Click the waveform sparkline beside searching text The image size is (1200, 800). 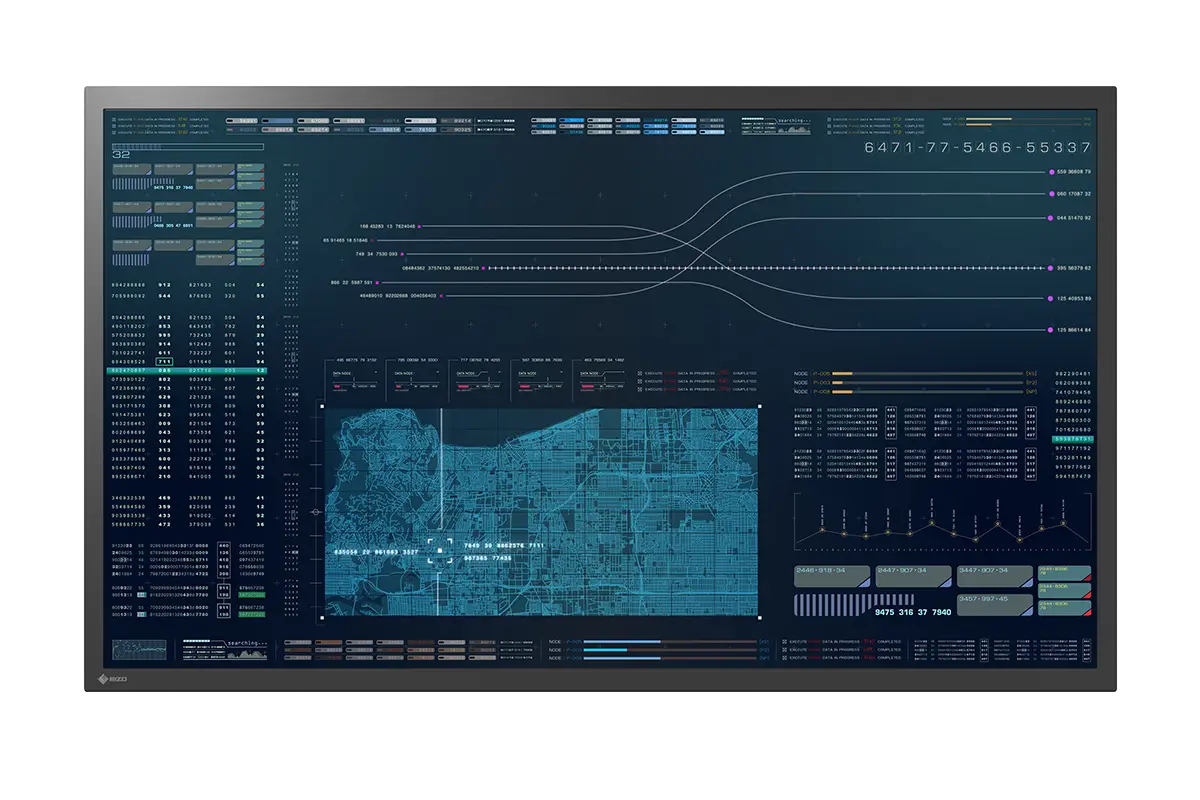click(247, 653)
